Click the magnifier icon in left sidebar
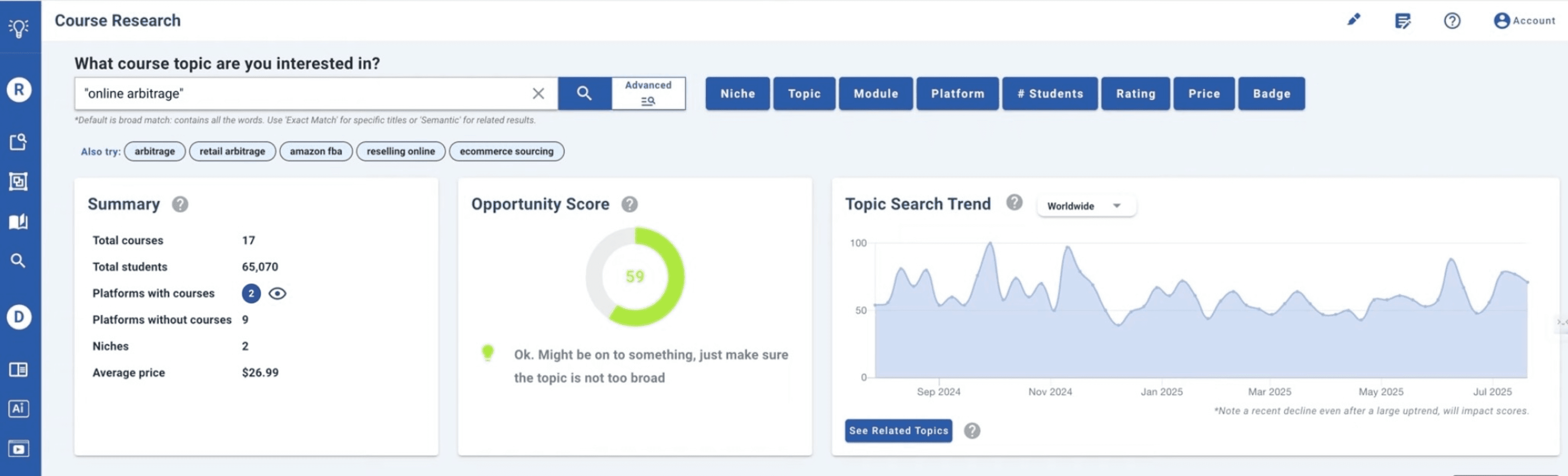This screenshot has width=1568, height=476. (x=18, y=261)
